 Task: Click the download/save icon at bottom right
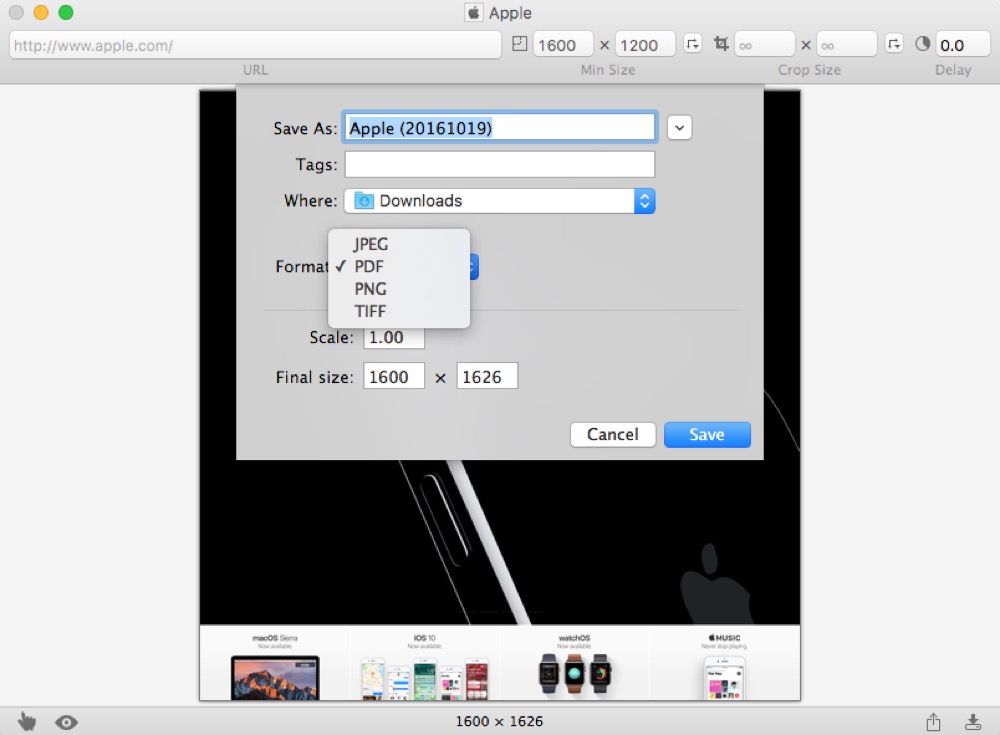pyautogui.click(x=972, y=721)
